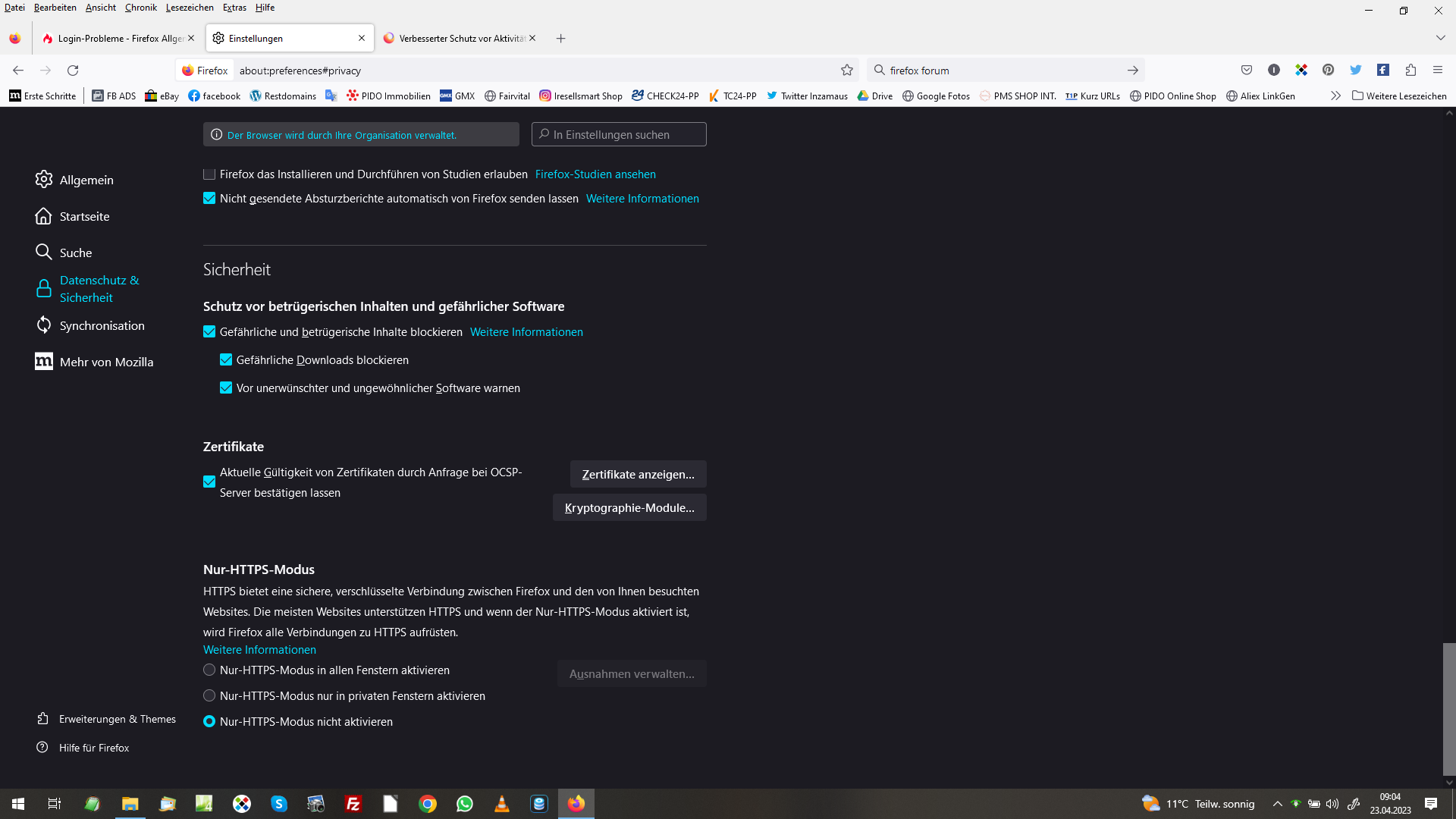The image size is (1456, 819).
Task: Go to Startseite settings category
Action: (84, 216)
